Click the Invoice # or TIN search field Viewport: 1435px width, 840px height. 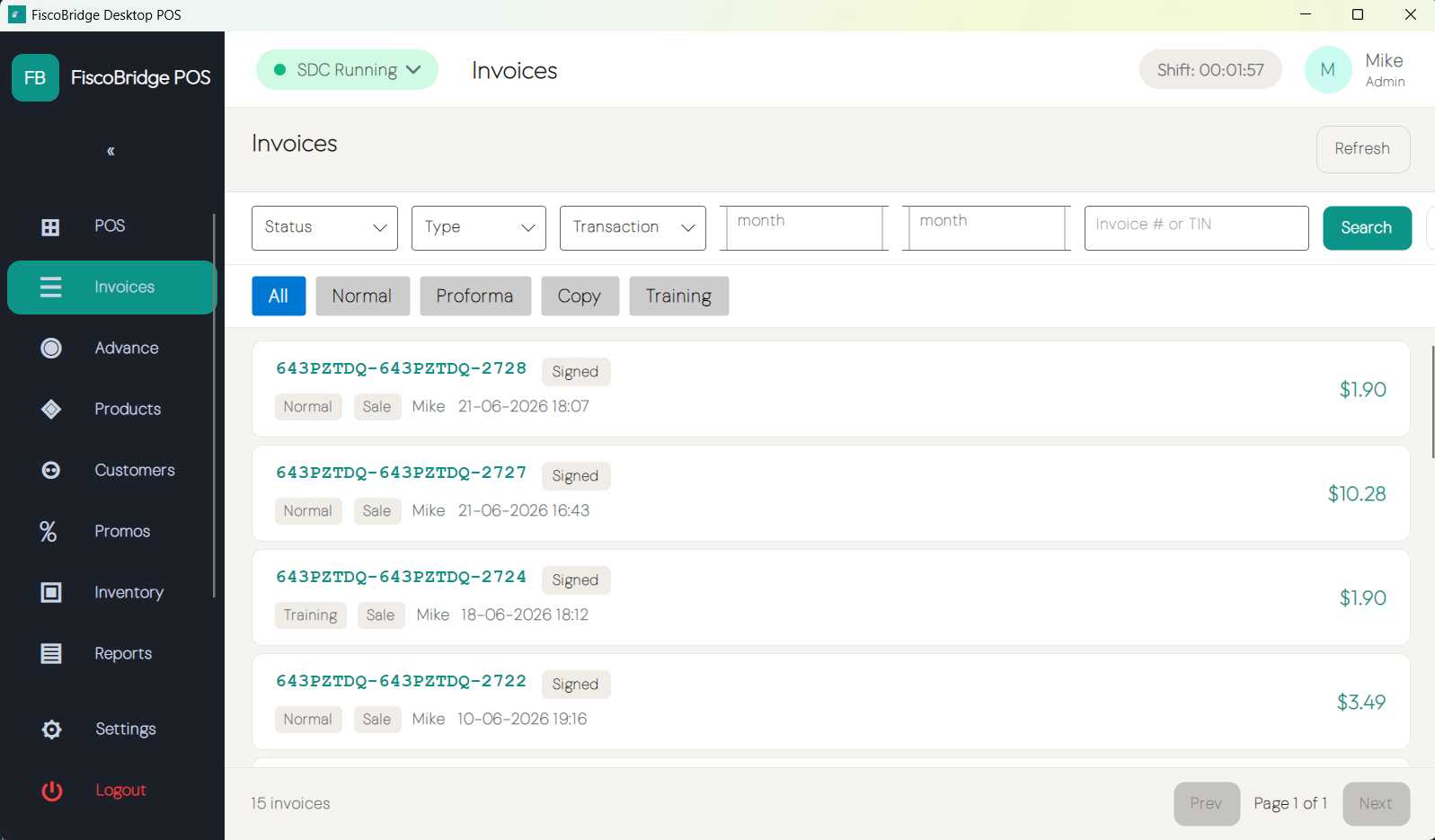coord(1196,228)
